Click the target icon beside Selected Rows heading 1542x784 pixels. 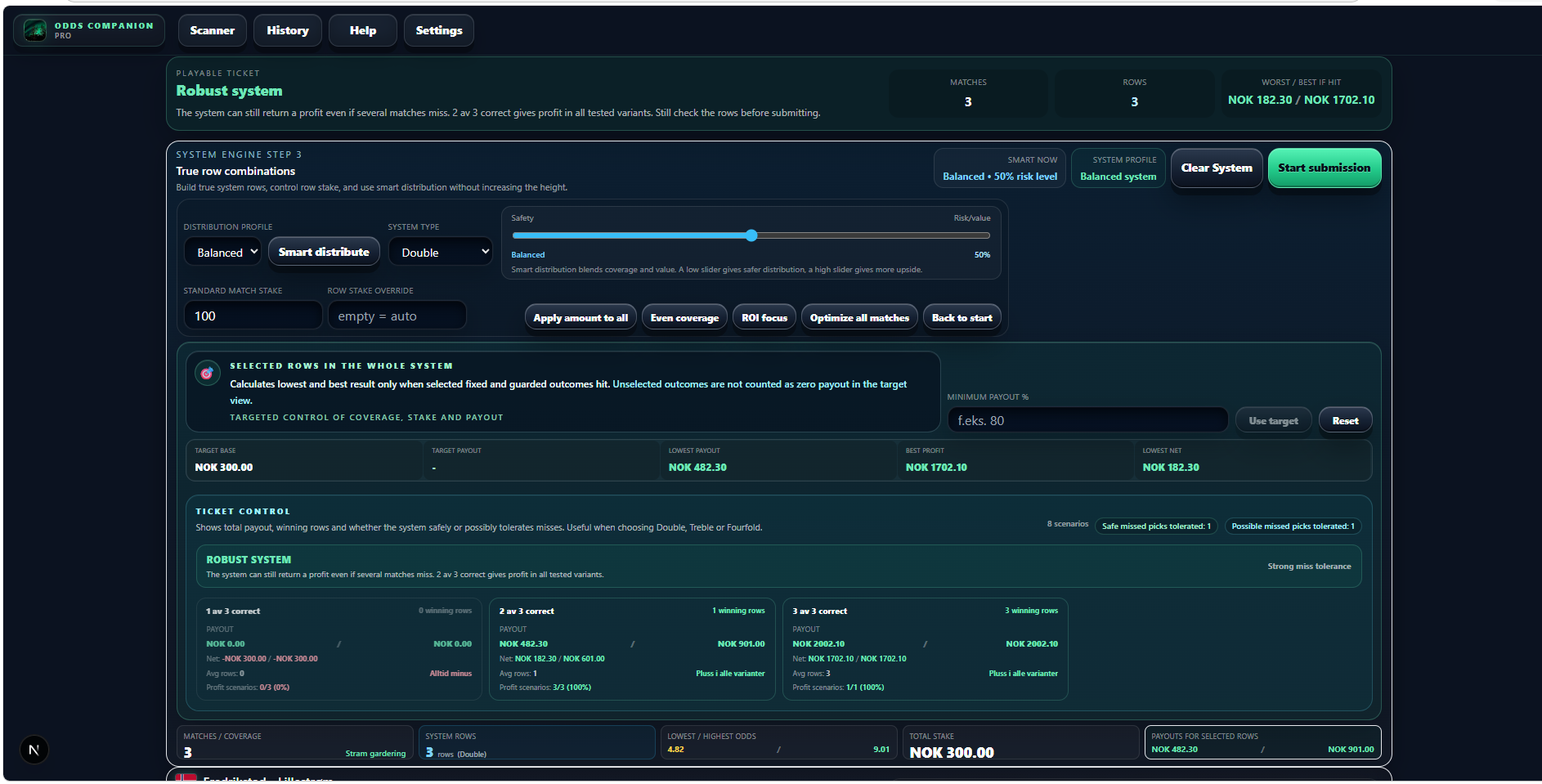(208, 374)
